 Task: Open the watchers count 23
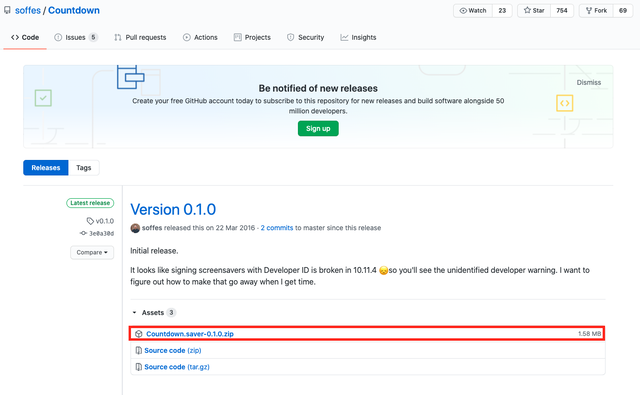point(502,11)
